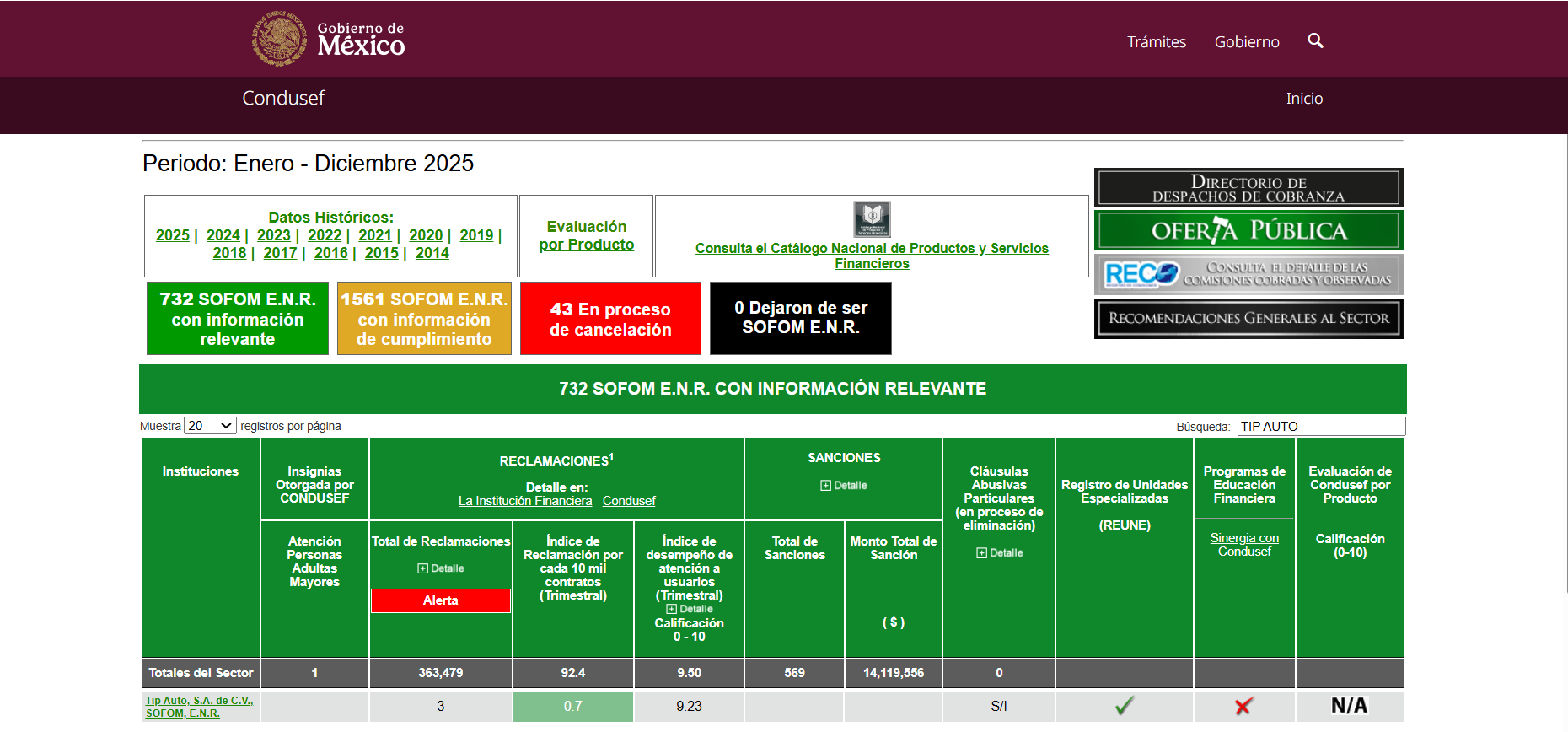Open Directorio de Despachos de Cobranza banner
Image resolution: width=1568 pixels, height=732 pixels.
tap(1248, 187)
